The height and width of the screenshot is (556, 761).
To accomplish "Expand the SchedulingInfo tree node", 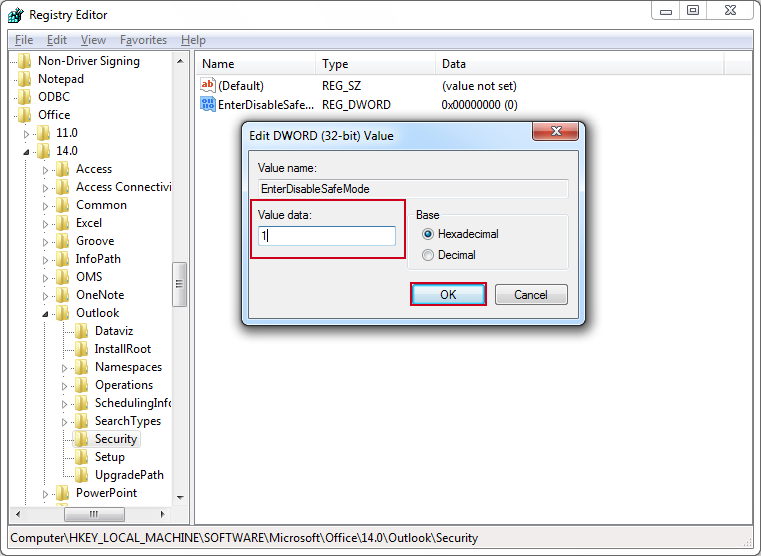I will tap(65, 404).
